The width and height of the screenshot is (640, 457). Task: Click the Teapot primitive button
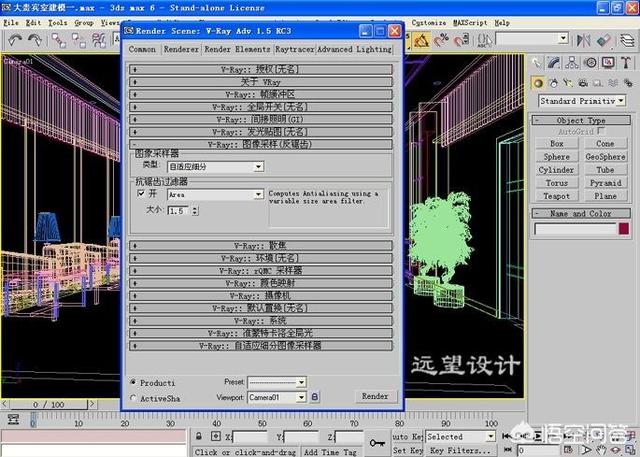[x=557, y=196]
